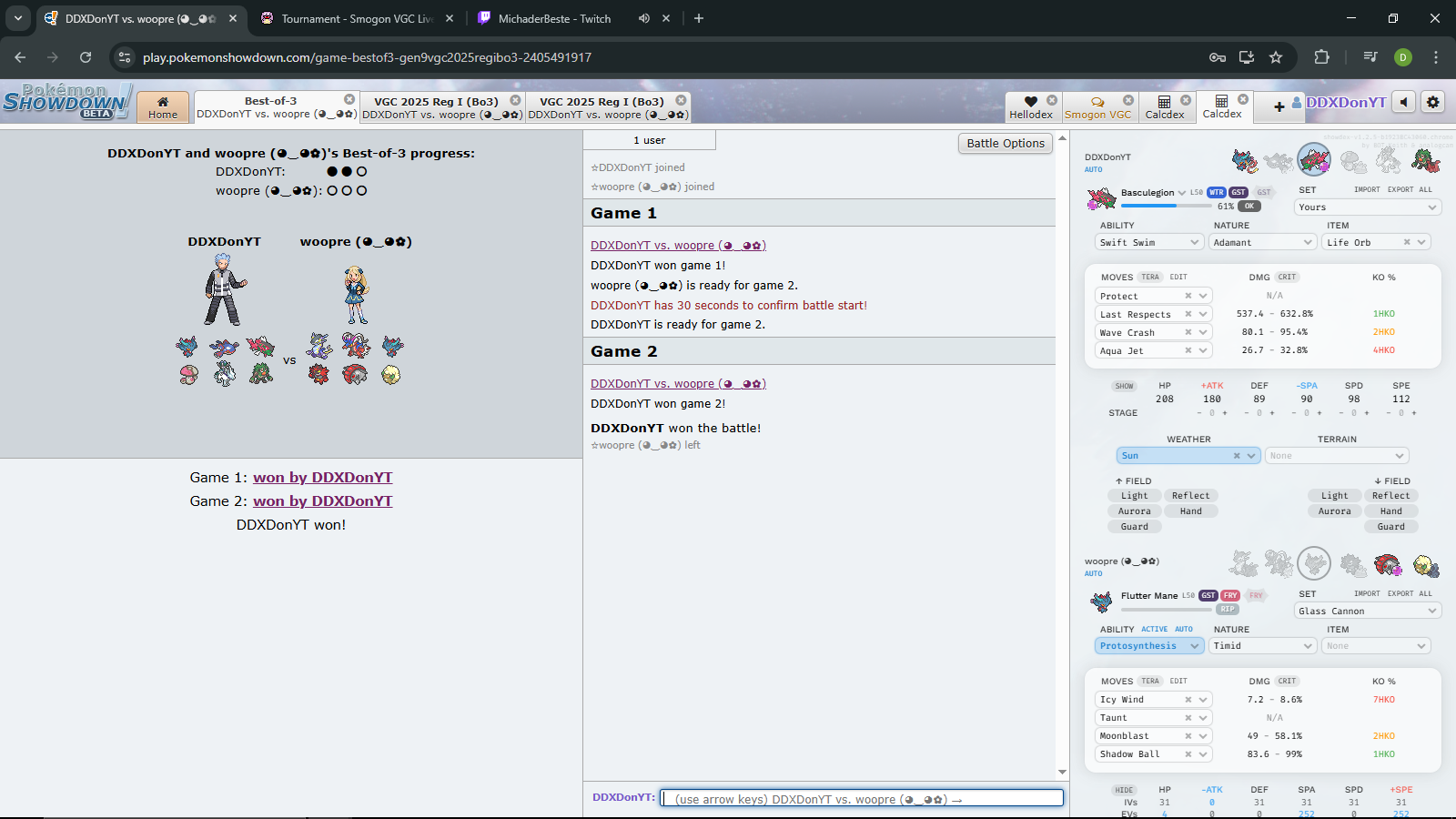Click EXPORT for Basculegion's set
The image size is (1456, 819).
click(1400, 190)
